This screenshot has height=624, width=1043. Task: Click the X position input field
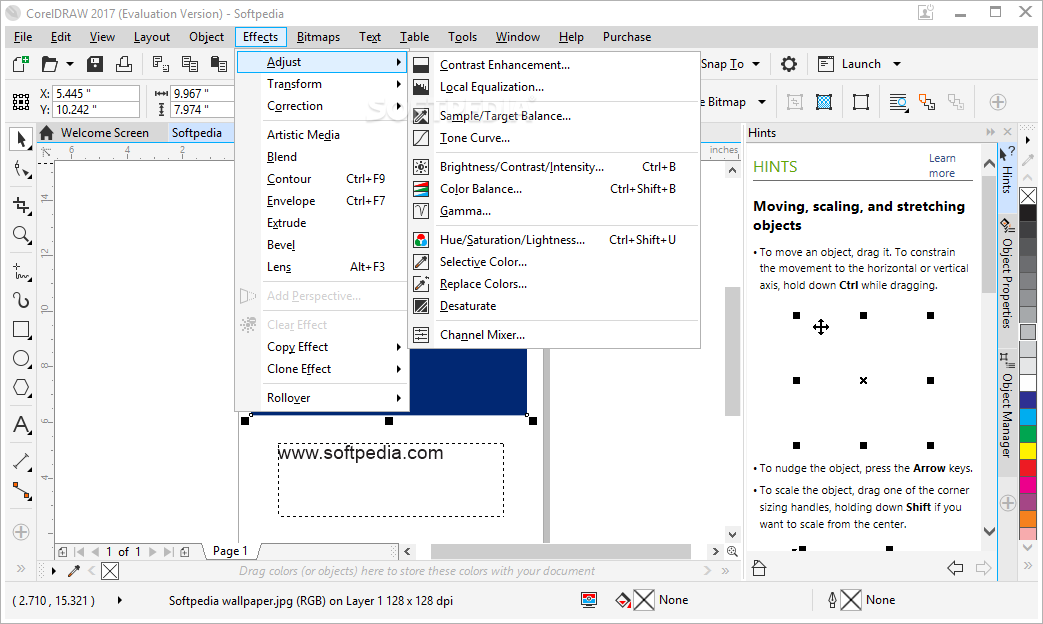[96, 94]
